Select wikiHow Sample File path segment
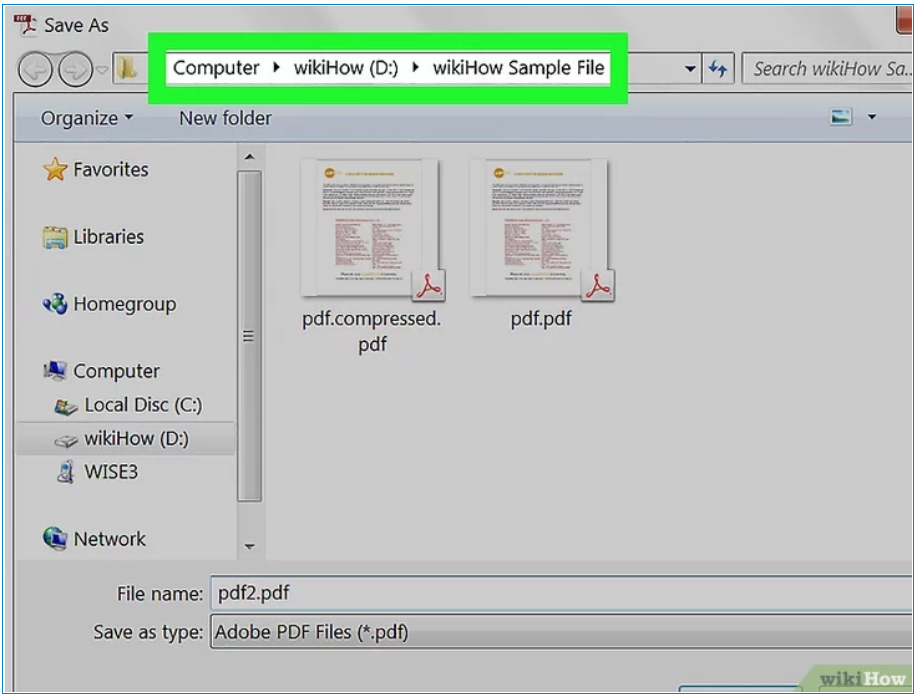The width and height of the screenshot is (915, 696). (x=518, y=68)
